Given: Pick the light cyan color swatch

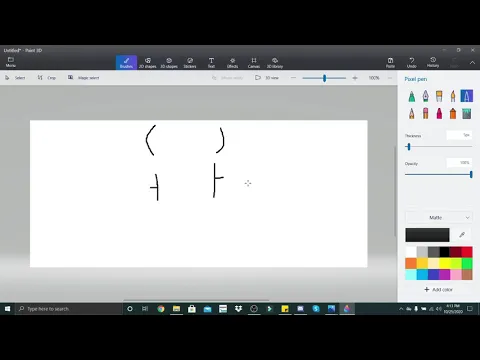Looking at the screenshot, I should 411,274.
